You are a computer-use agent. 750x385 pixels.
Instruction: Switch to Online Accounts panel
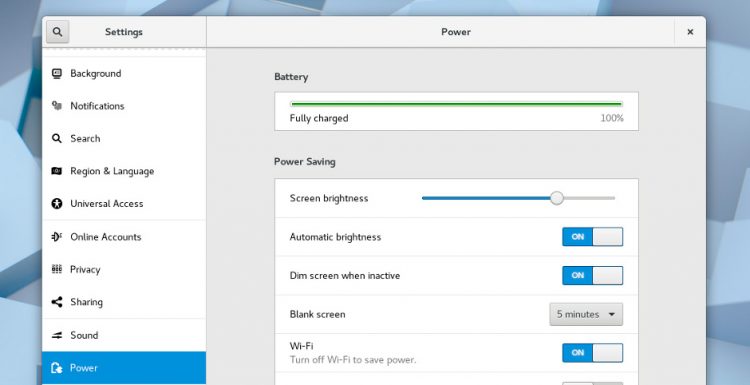click(124, 237)
